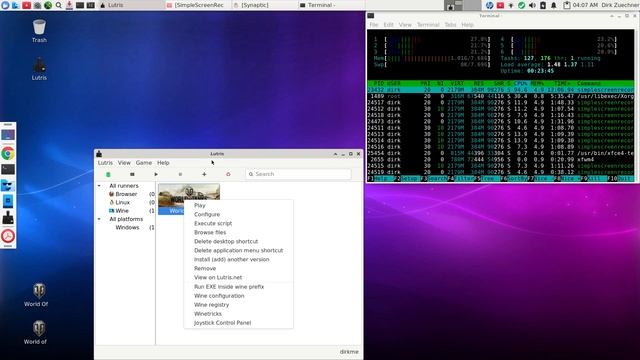Click the Lutris Search field
The height and width of the screenshot is (360, 640).
[x=298, y=174]
